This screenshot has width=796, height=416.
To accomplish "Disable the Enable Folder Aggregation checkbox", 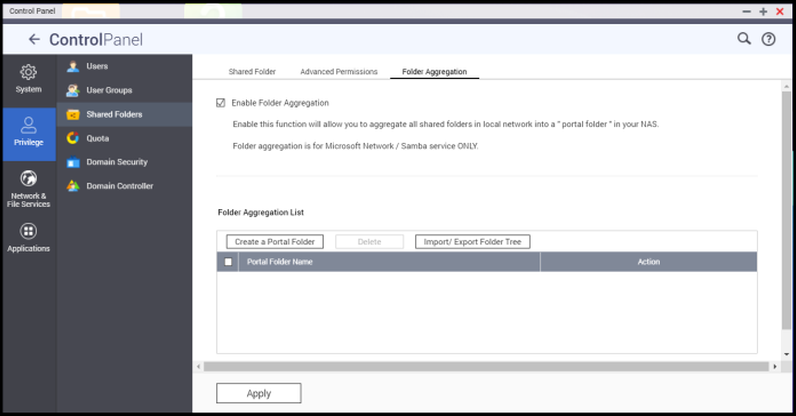I will [220, 103].
